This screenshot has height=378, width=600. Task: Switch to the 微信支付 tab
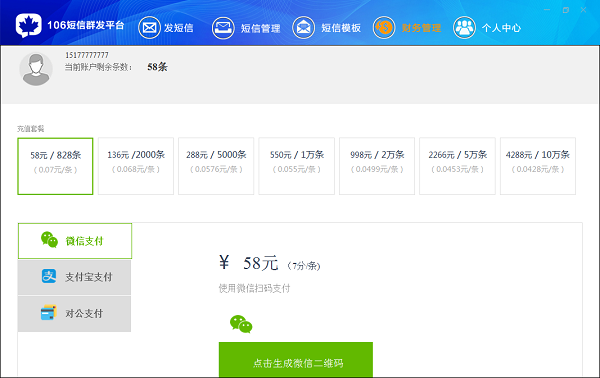click(75, 241)
